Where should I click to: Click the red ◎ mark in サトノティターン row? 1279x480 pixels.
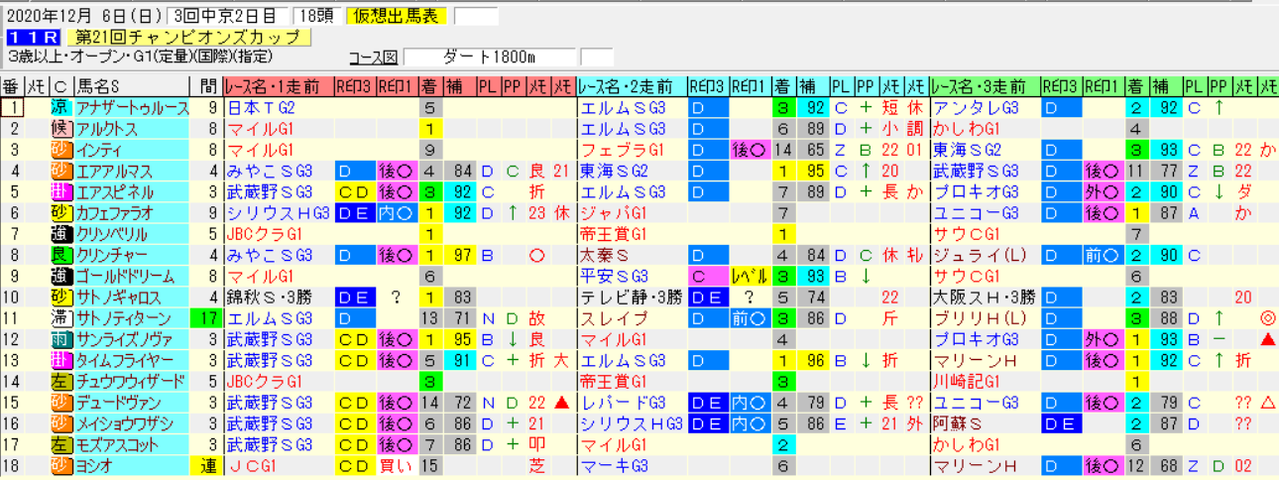1268,318
